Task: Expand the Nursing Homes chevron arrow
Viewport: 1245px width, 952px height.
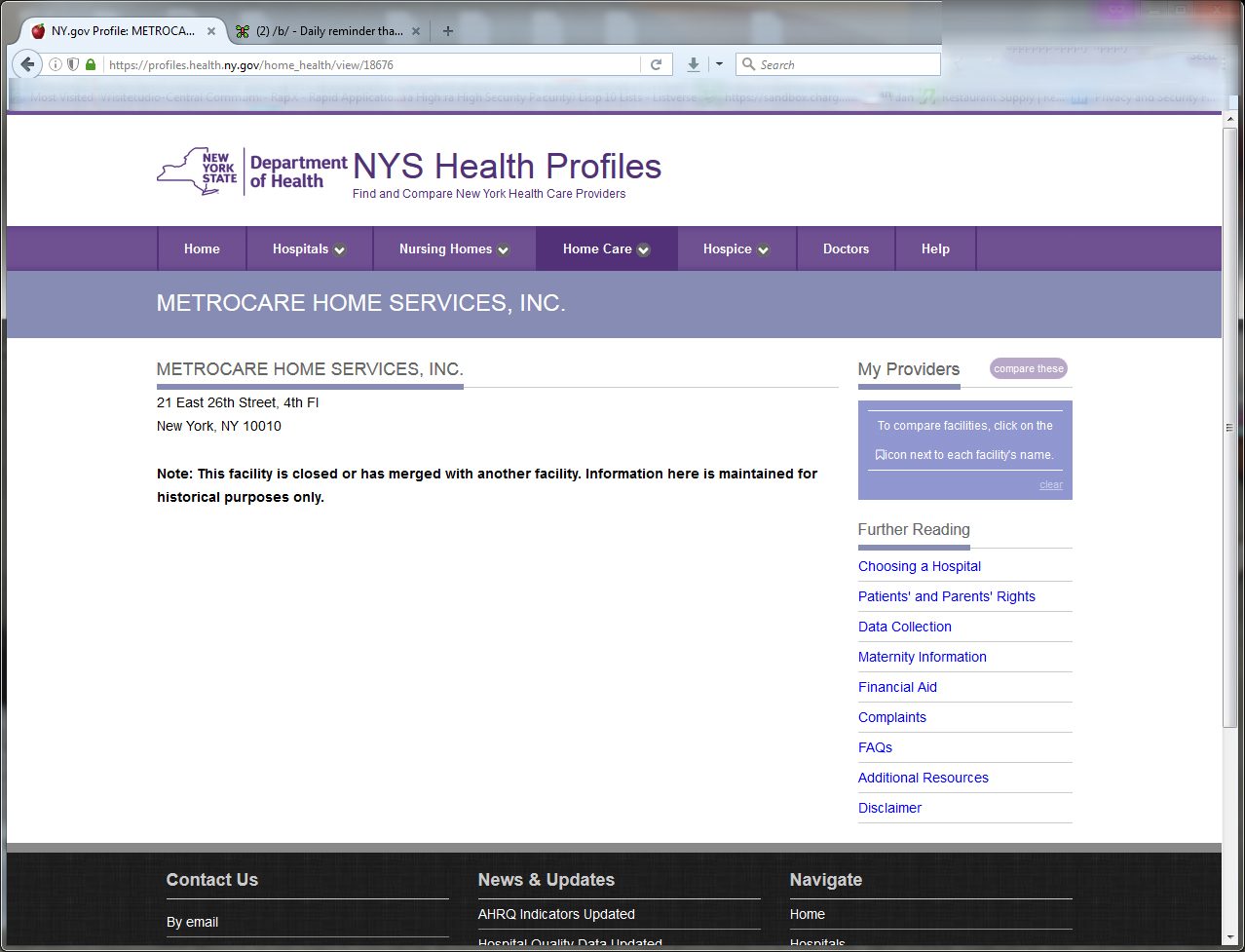Action: (x=504, y=250)
